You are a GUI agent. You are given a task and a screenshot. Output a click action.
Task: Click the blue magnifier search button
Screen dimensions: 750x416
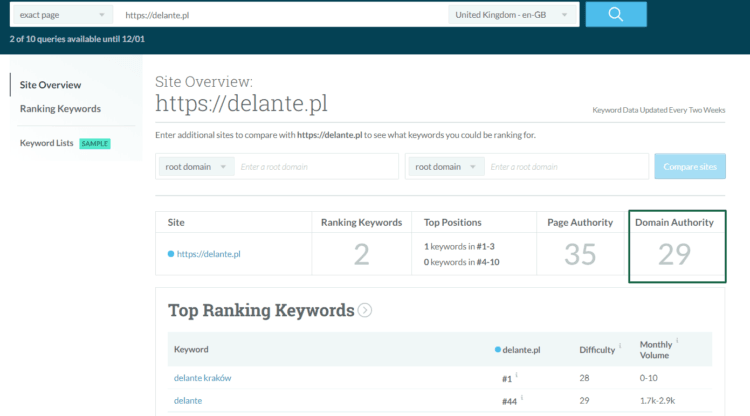[616, 14]
